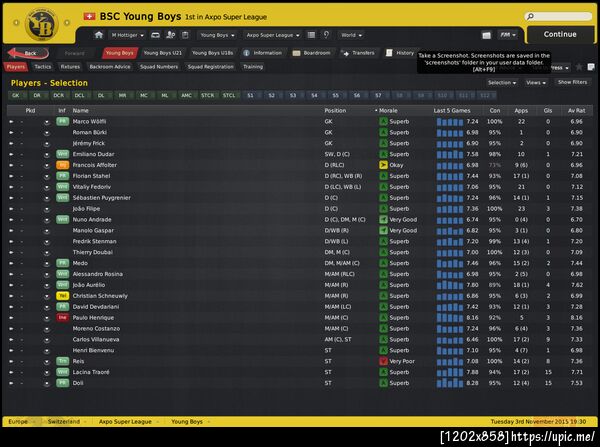This screenshot has width=600, height=447.
Task: Click Christian Schneuwly's yellow Yel status icon
Action: (62, 296)
